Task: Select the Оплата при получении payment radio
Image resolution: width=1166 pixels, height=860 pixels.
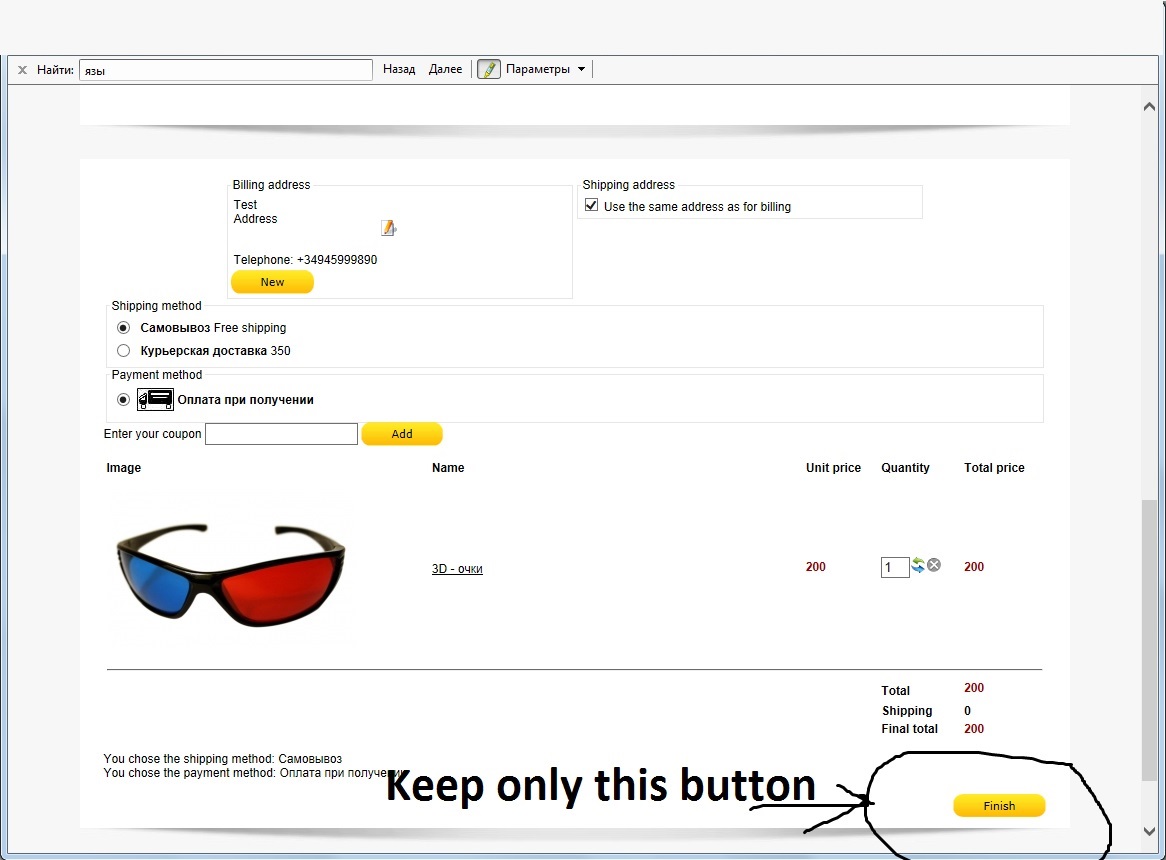Action: [123, 400]
